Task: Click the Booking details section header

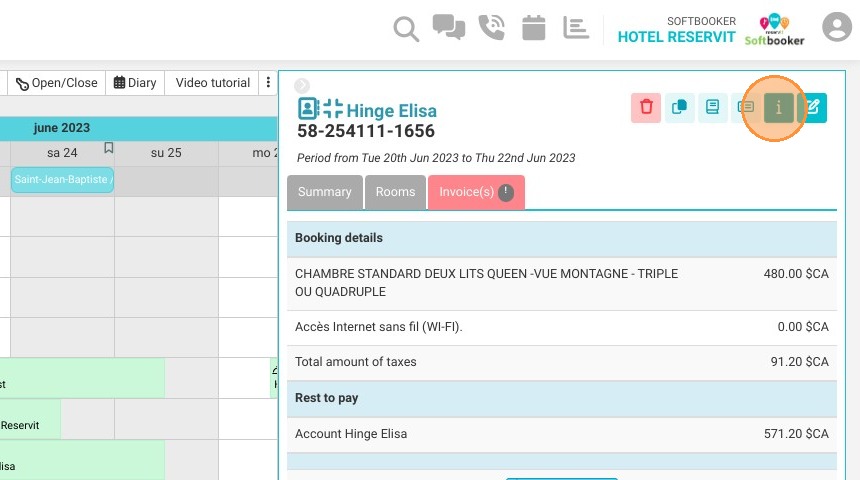Action: click(x=562, y=238)
